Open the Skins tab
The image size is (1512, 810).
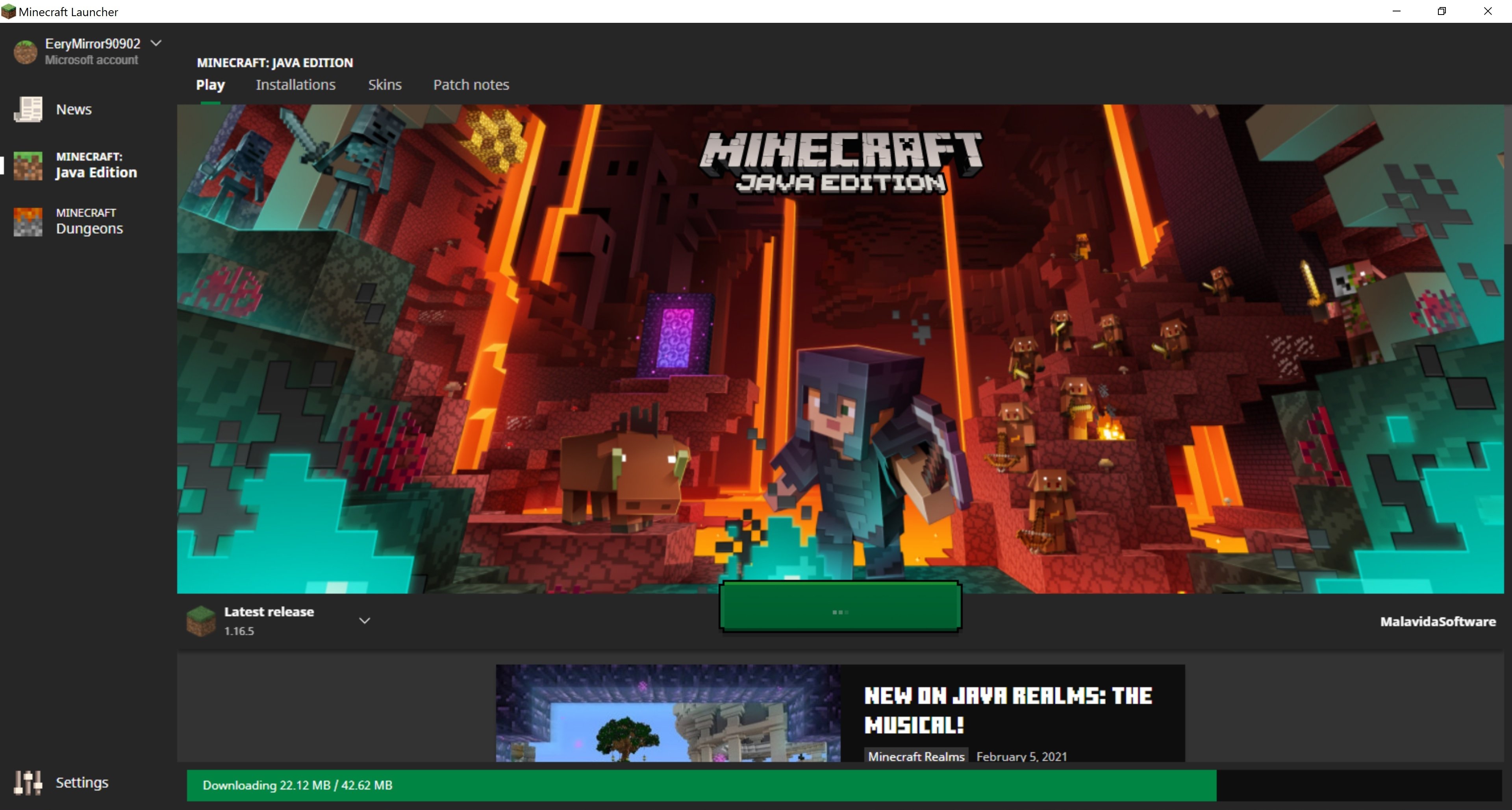click(384, 85)
